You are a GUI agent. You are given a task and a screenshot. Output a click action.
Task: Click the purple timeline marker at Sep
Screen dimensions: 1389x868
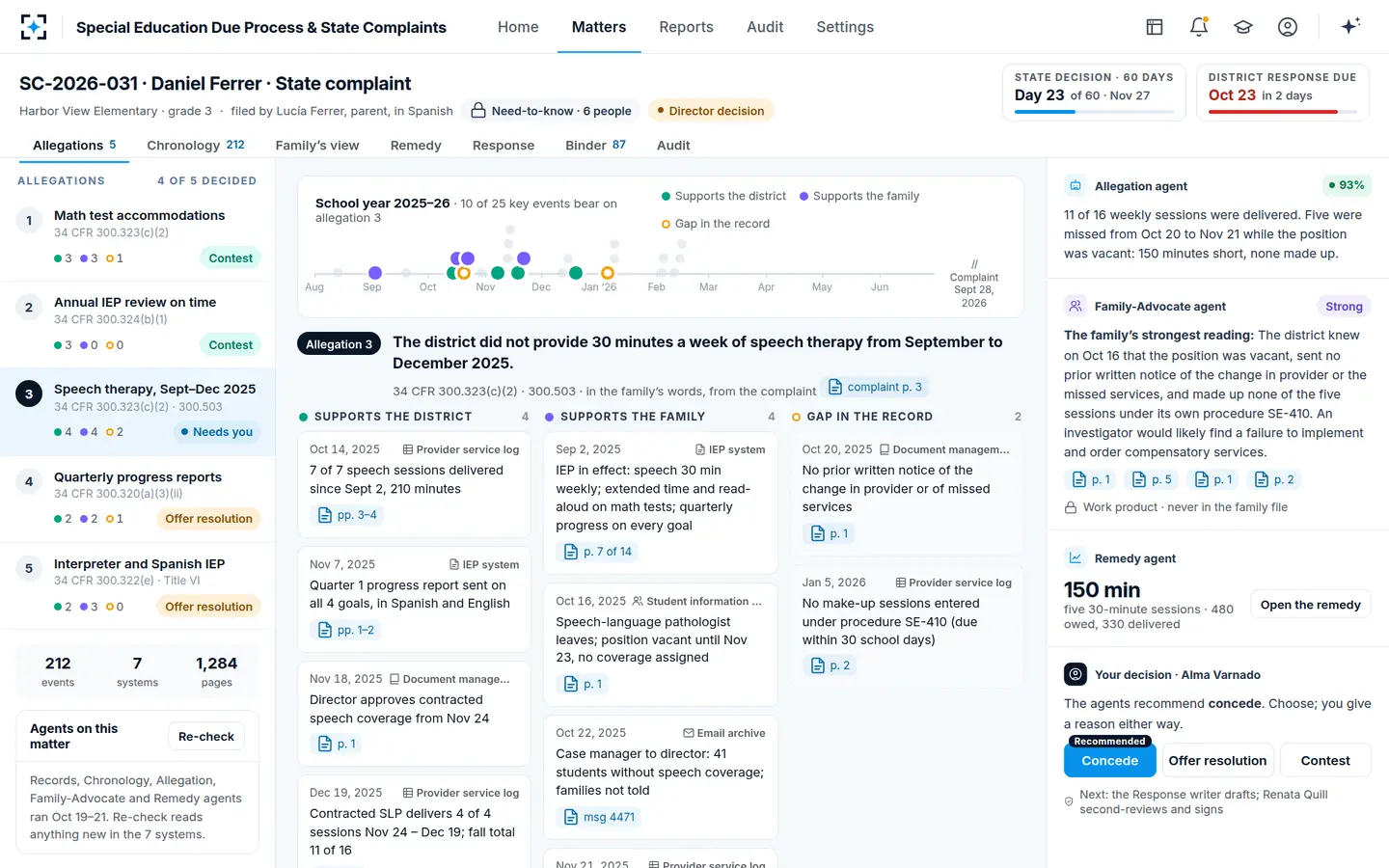tap(375, 273)
